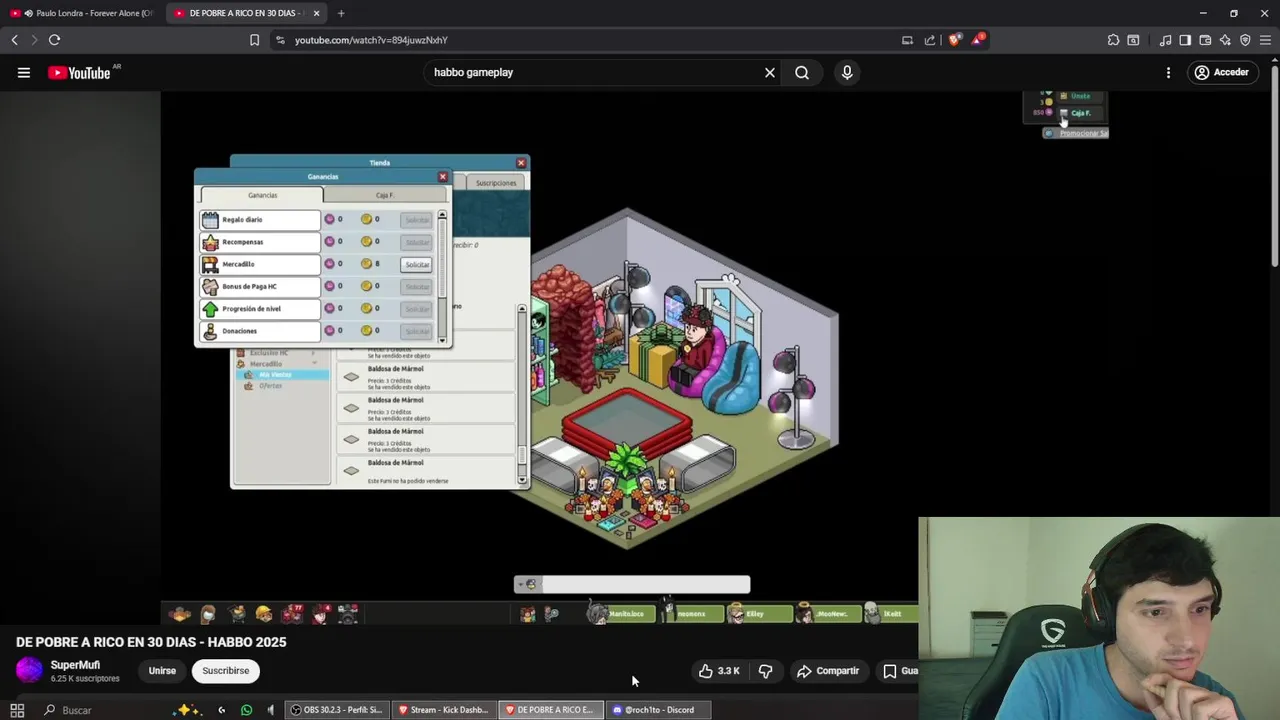Open the SuperMufi channel name link
This screenshot has height=720, width=1280.
point(75,665)
